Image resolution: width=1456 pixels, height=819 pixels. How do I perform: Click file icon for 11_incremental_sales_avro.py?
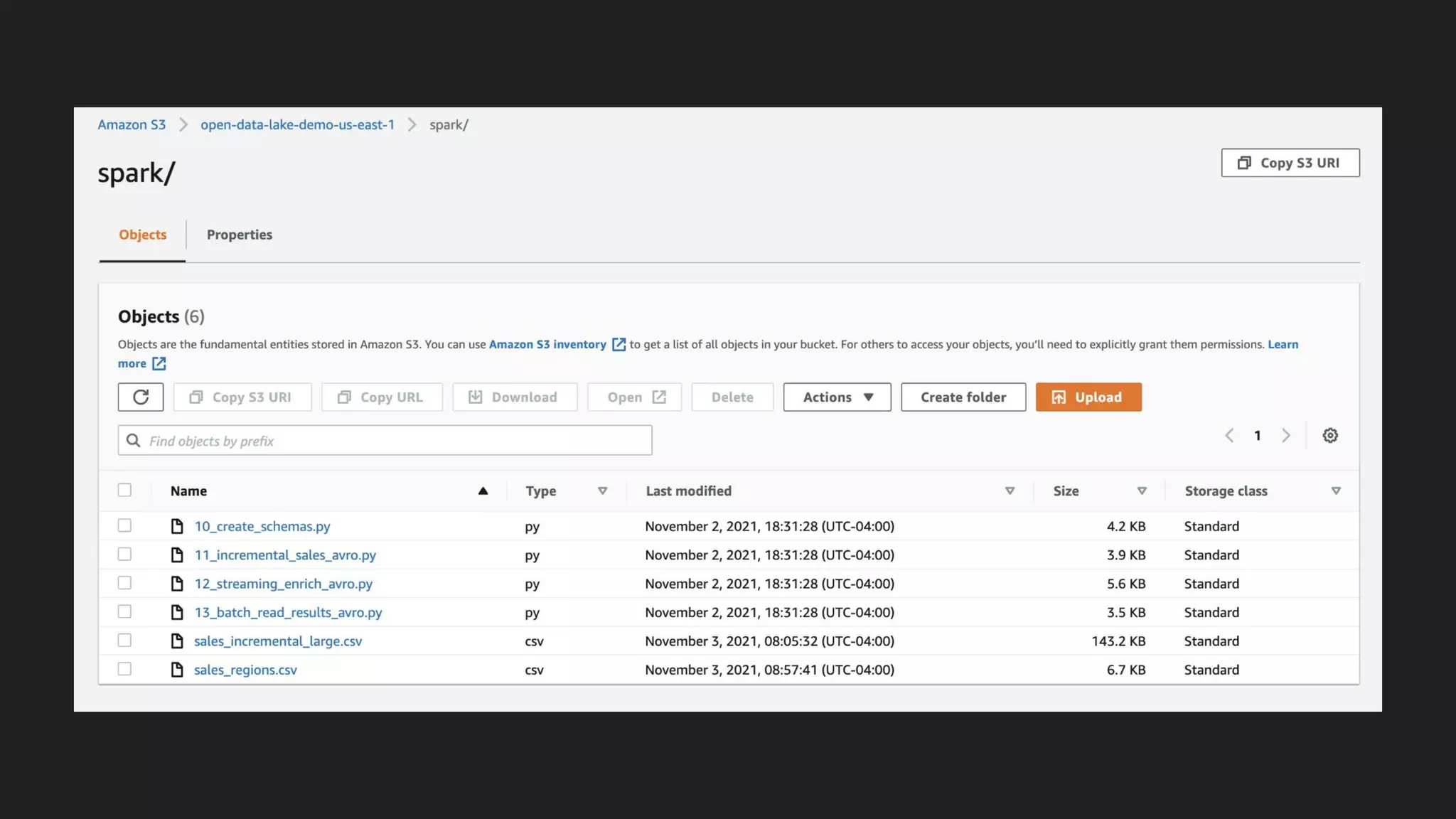point(177,555)
